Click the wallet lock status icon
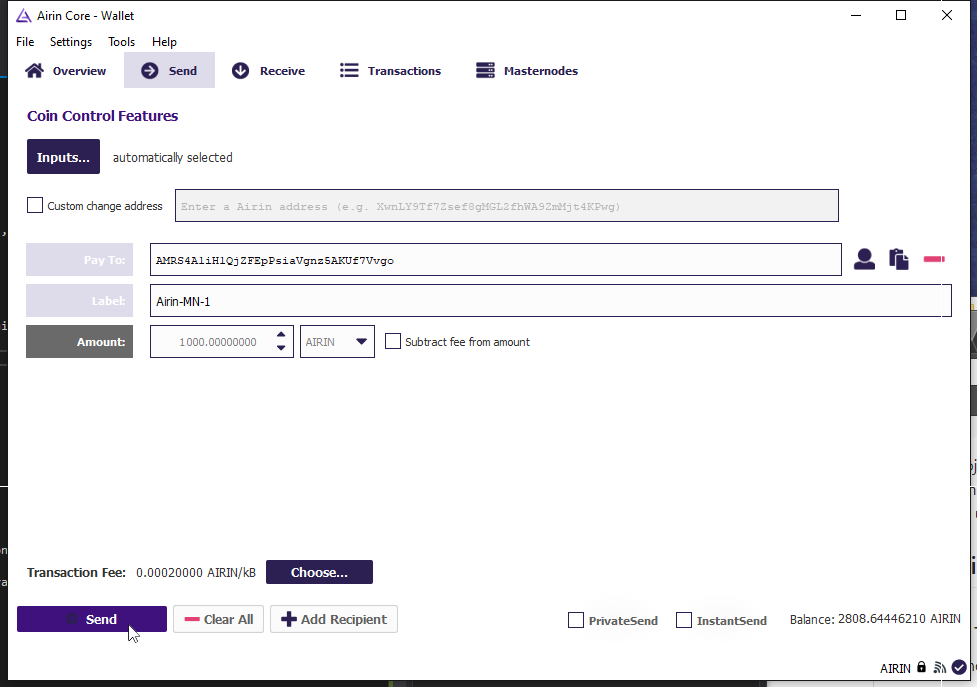The height and width of the screenshot is (687, 977). tap(922, 667)
